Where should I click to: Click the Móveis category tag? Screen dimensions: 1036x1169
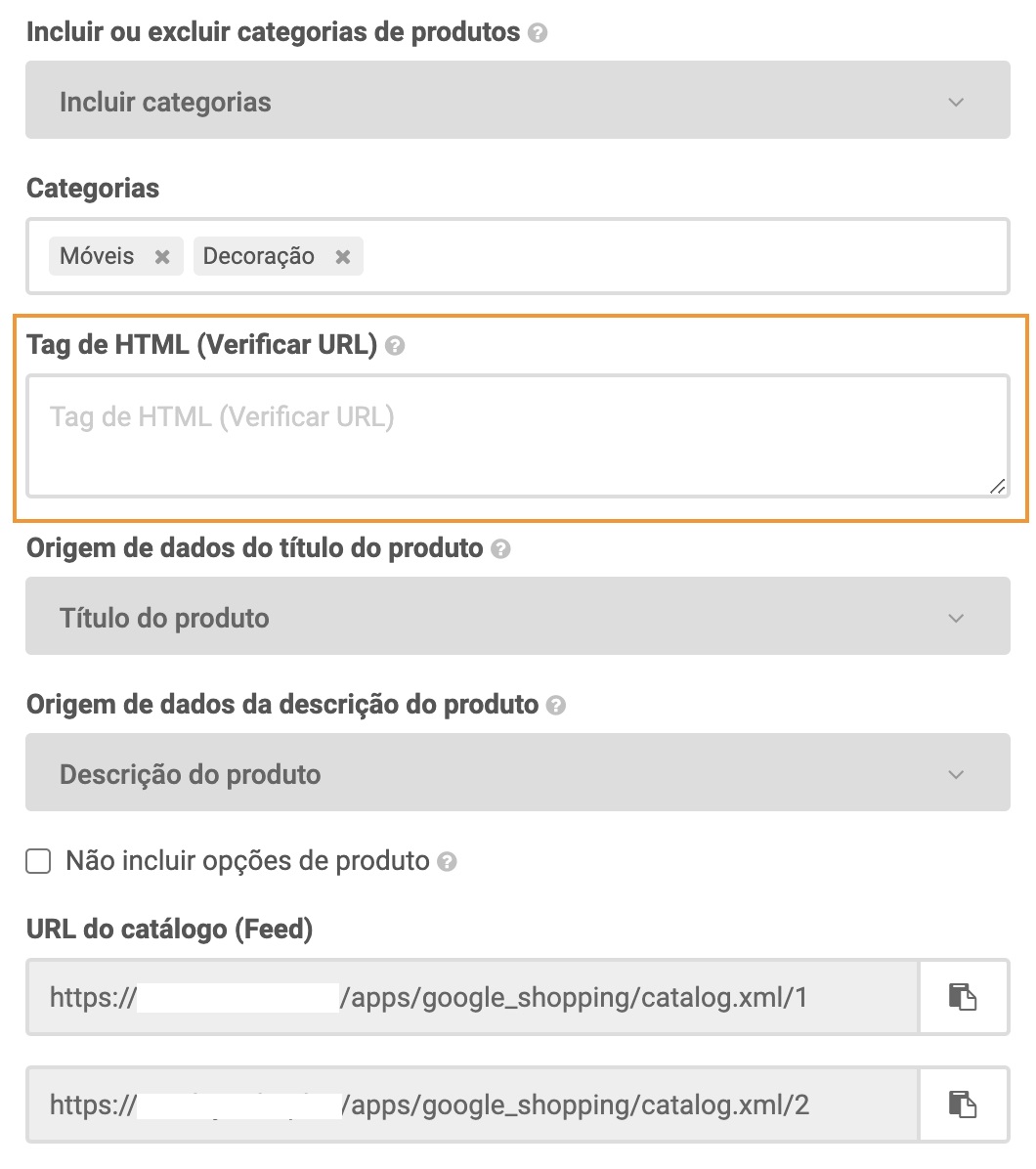coord(98,256)
